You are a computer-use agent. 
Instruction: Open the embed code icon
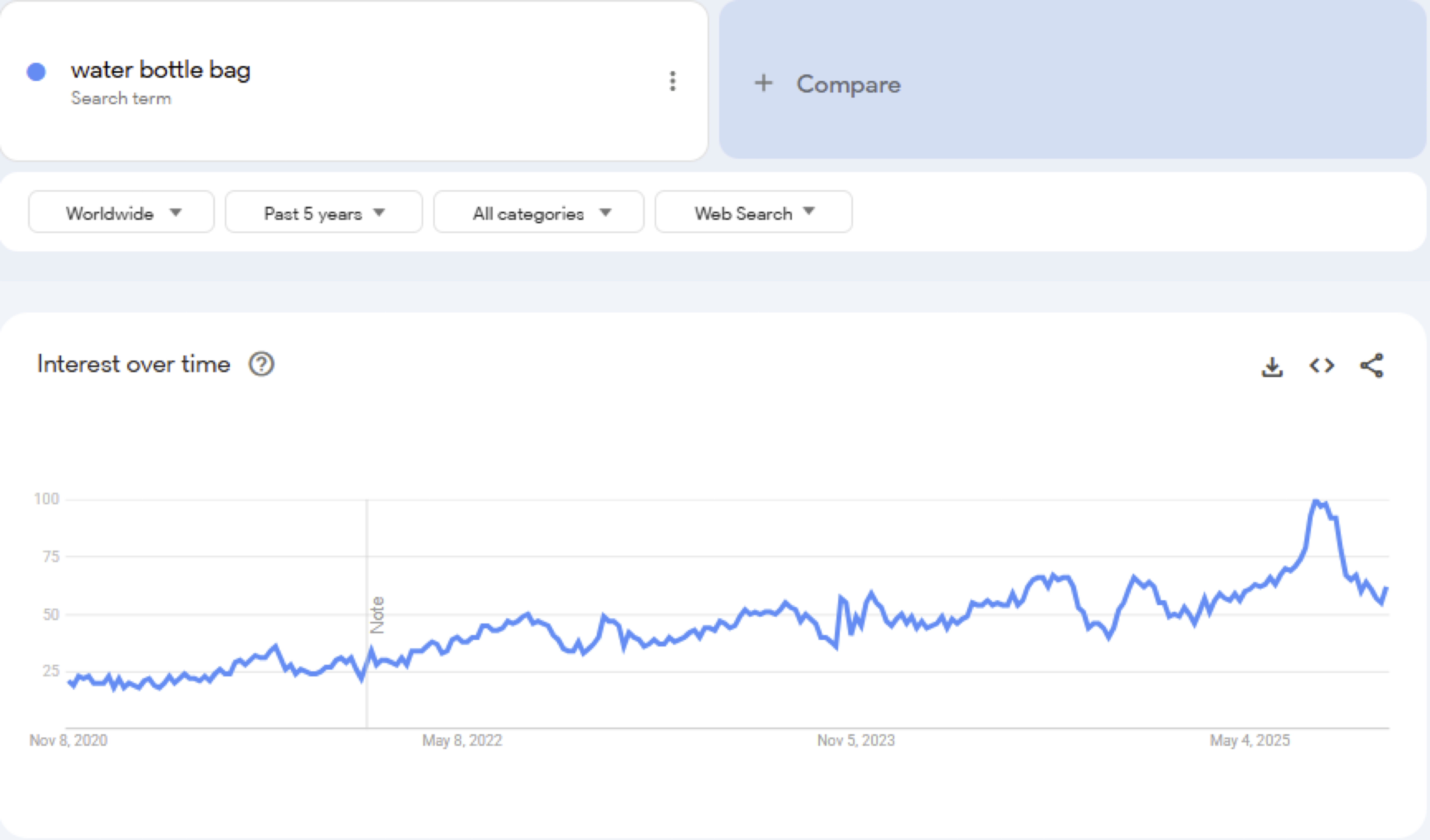[x=1322, y=366]
